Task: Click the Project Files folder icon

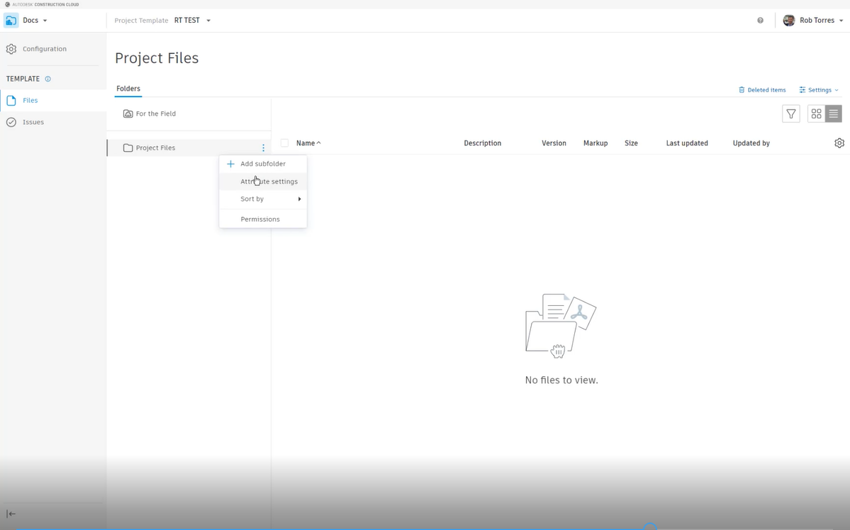Action: pos(128,148)
